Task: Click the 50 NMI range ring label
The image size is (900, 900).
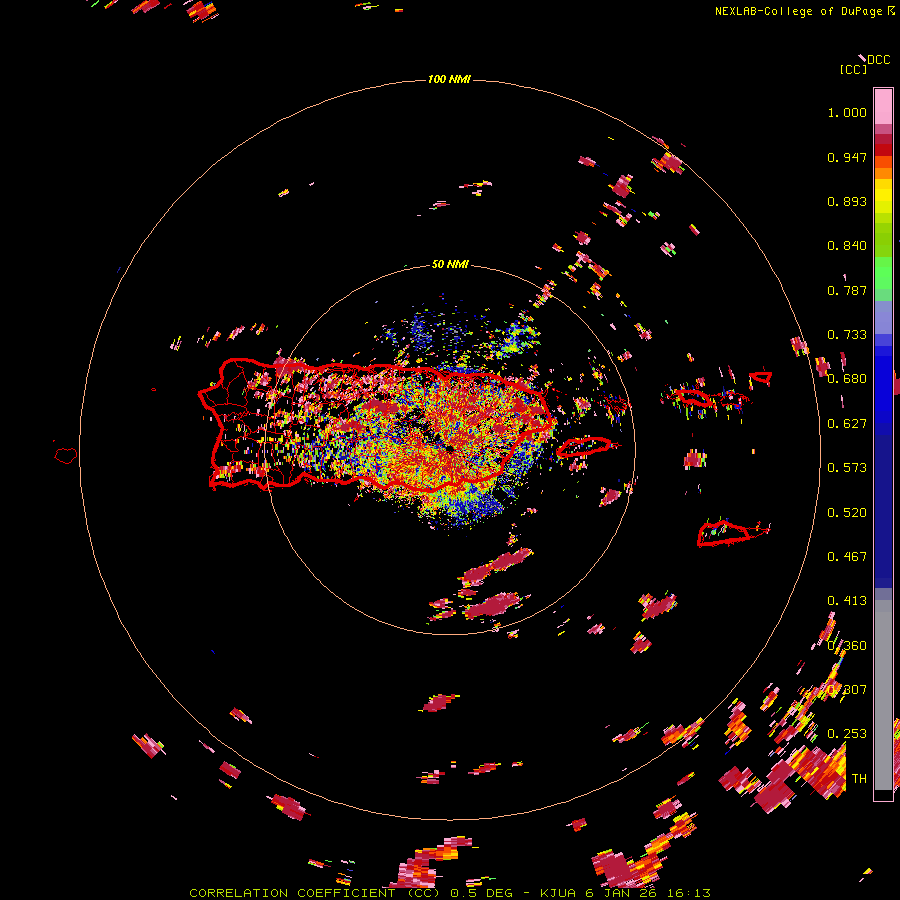Action: [450, 264]
